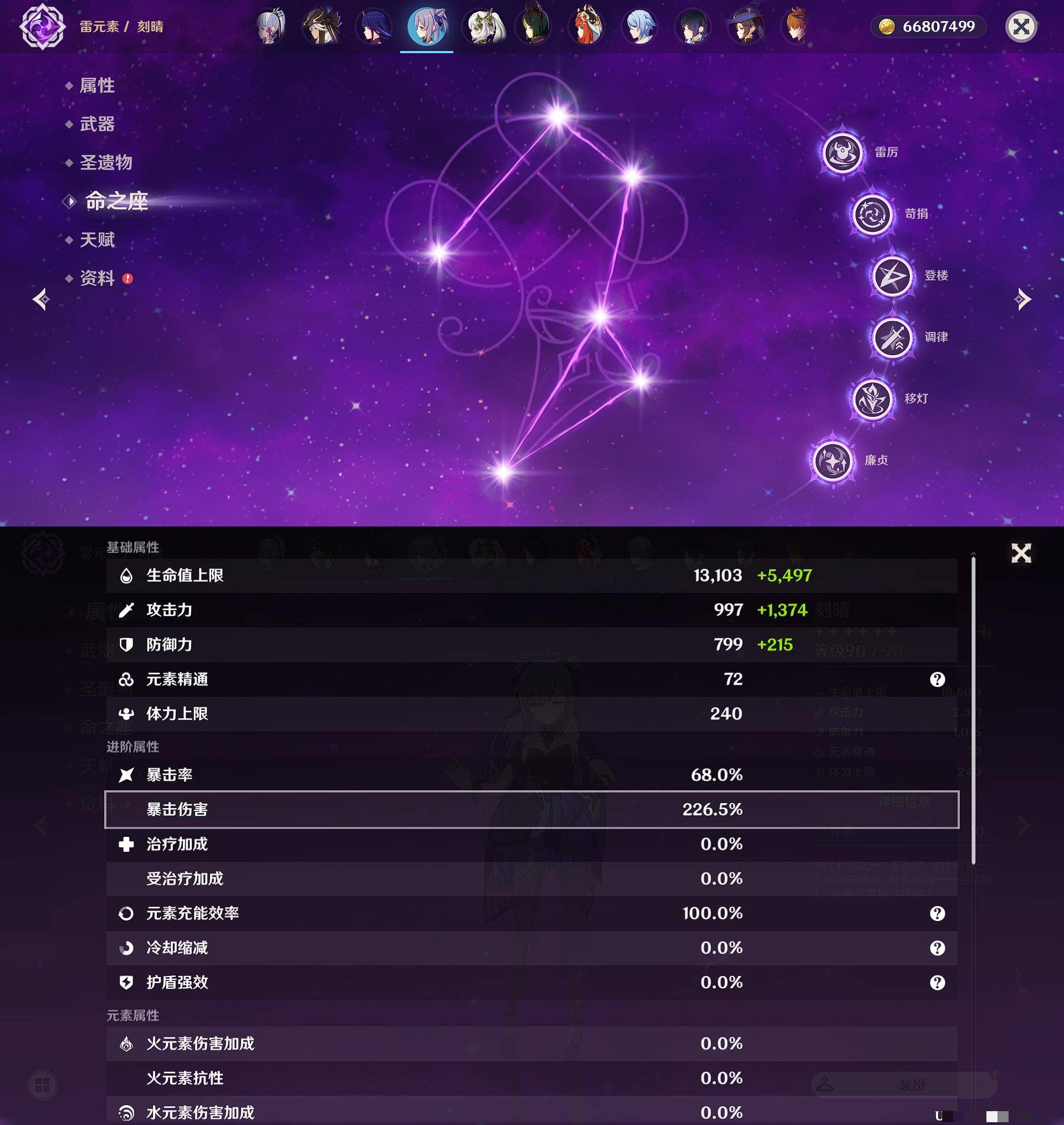Click the close button on stats panel
This screenshot has height=1125, width=1064.
[x=1021, y=552]
